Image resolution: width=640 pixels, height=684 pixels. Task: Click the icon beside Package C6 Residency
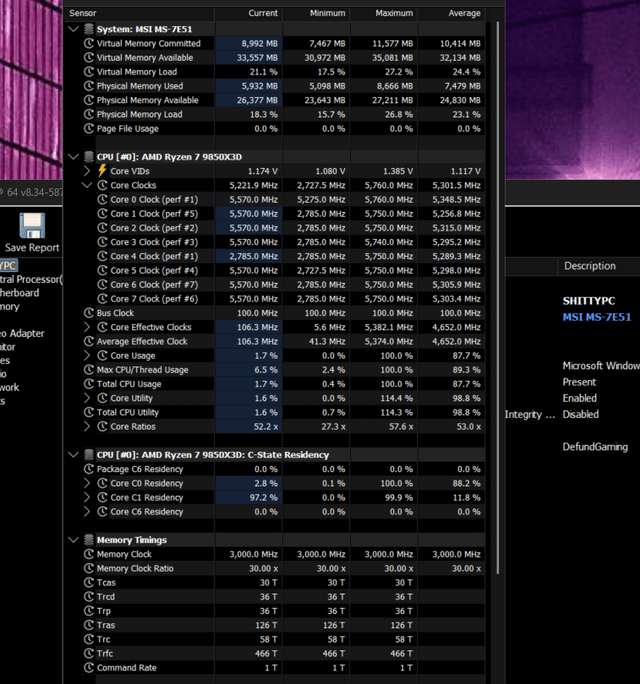point(88,469)
